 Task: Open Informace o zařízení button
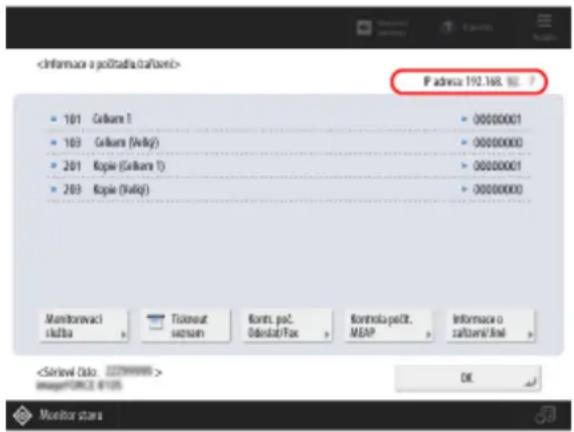point(491,326)
